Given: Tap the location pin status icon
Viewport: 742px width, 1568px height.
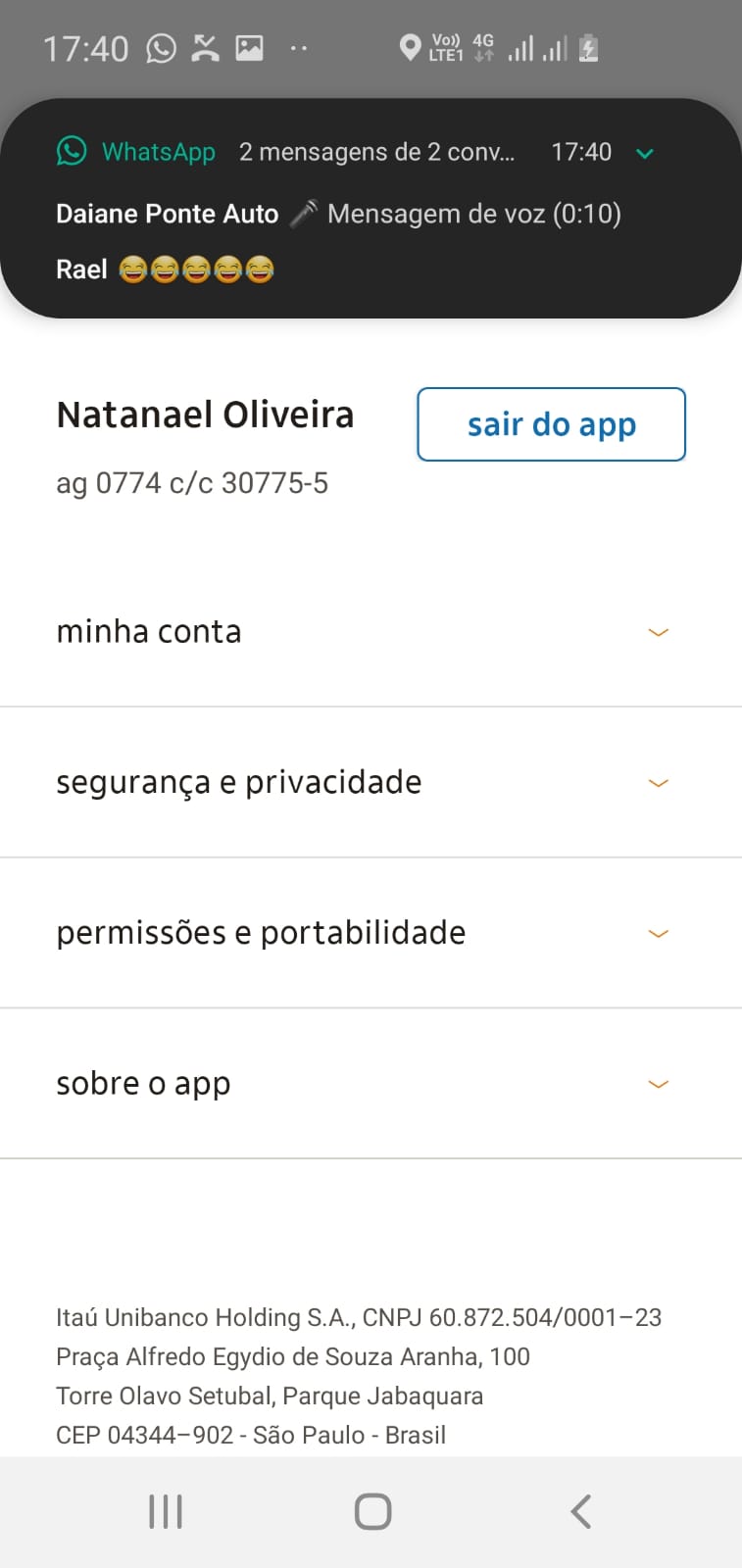Looking at the screenshot, I should click(410, 47).
